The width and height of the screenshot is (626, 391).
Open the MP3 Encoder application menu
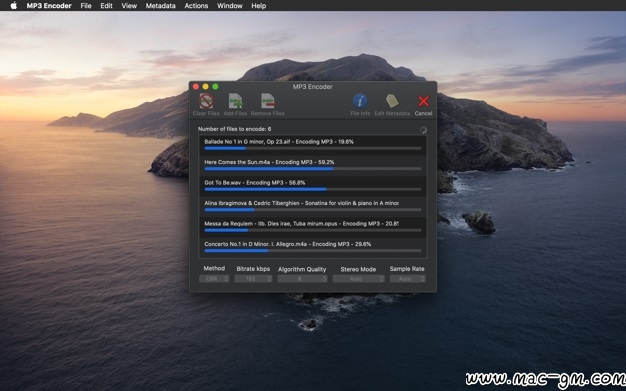[49, 6]
